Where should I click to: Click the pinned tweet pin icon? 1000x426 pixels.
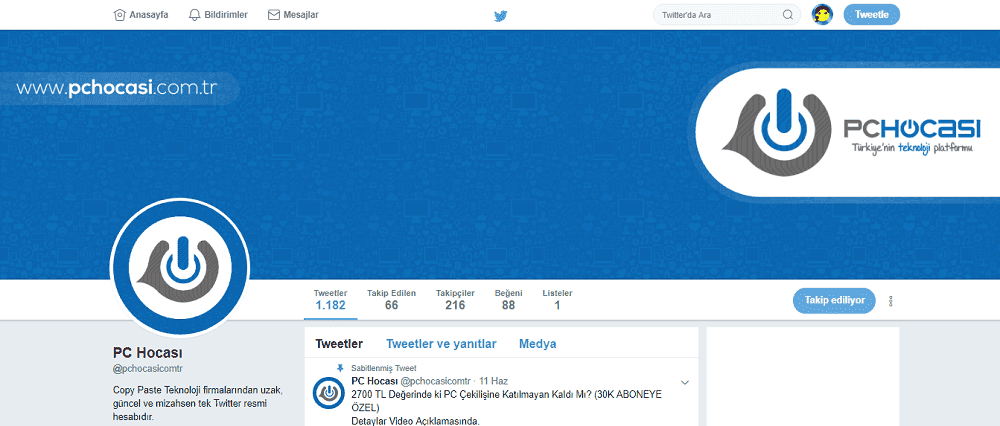[x=341, y=368]
